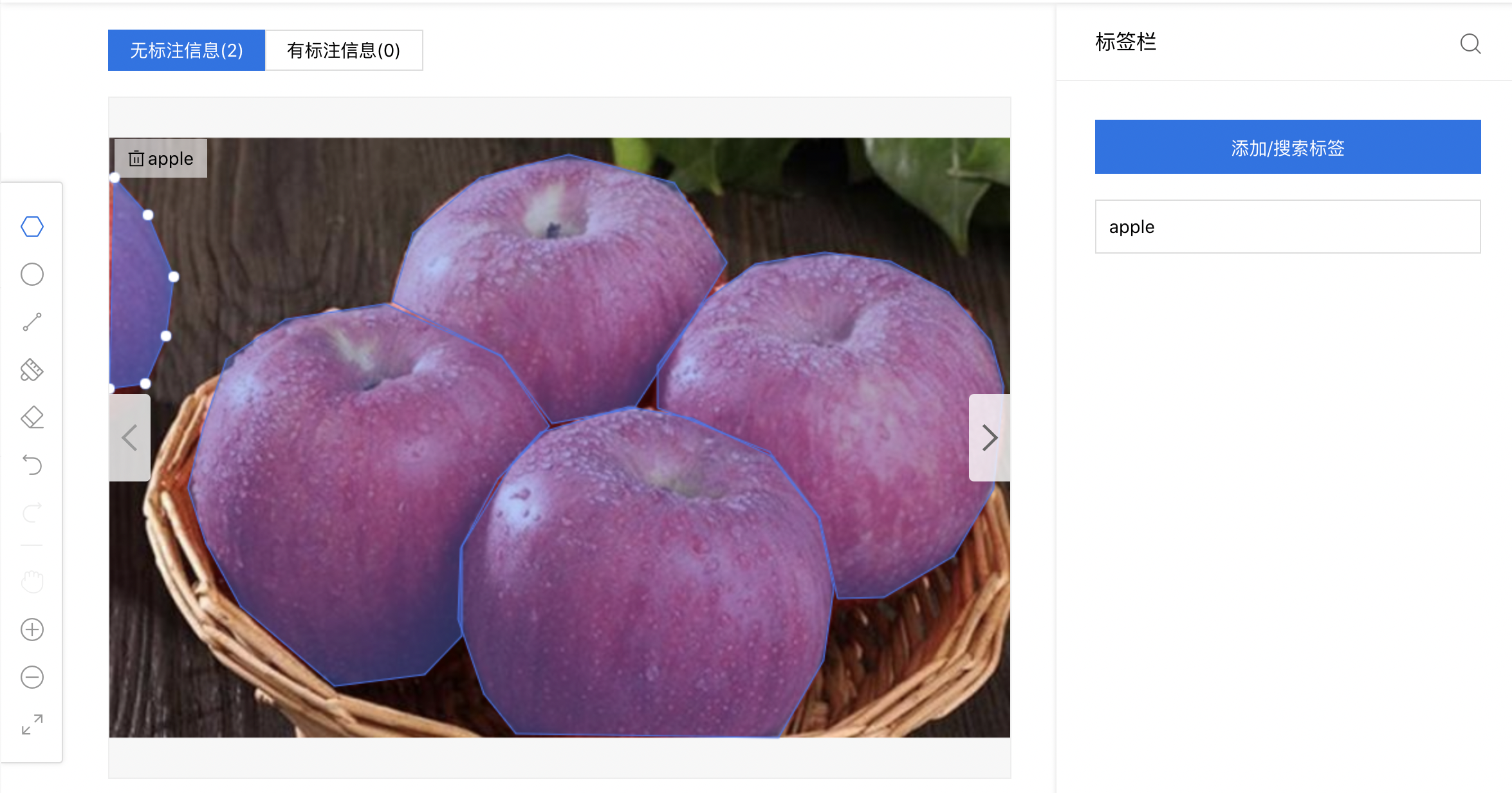Undo the last annotation action
Viewport: 1512px width, 793px height.
pos(32,465)
